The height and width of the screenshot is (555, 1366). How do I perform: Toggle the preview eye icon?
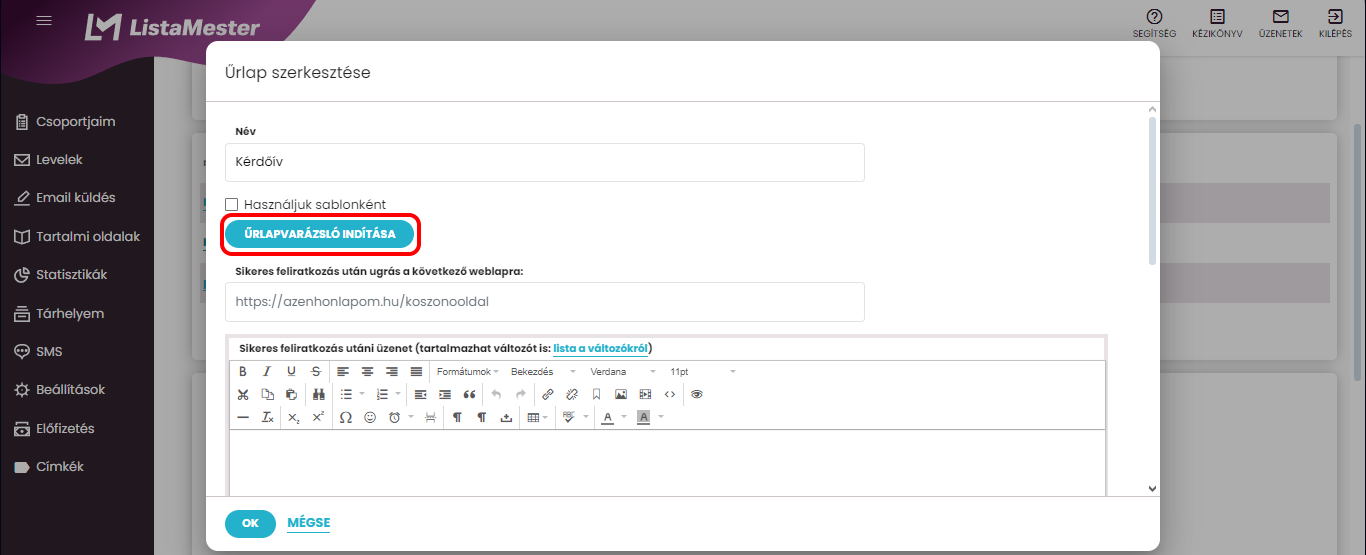tap(697, 394)
